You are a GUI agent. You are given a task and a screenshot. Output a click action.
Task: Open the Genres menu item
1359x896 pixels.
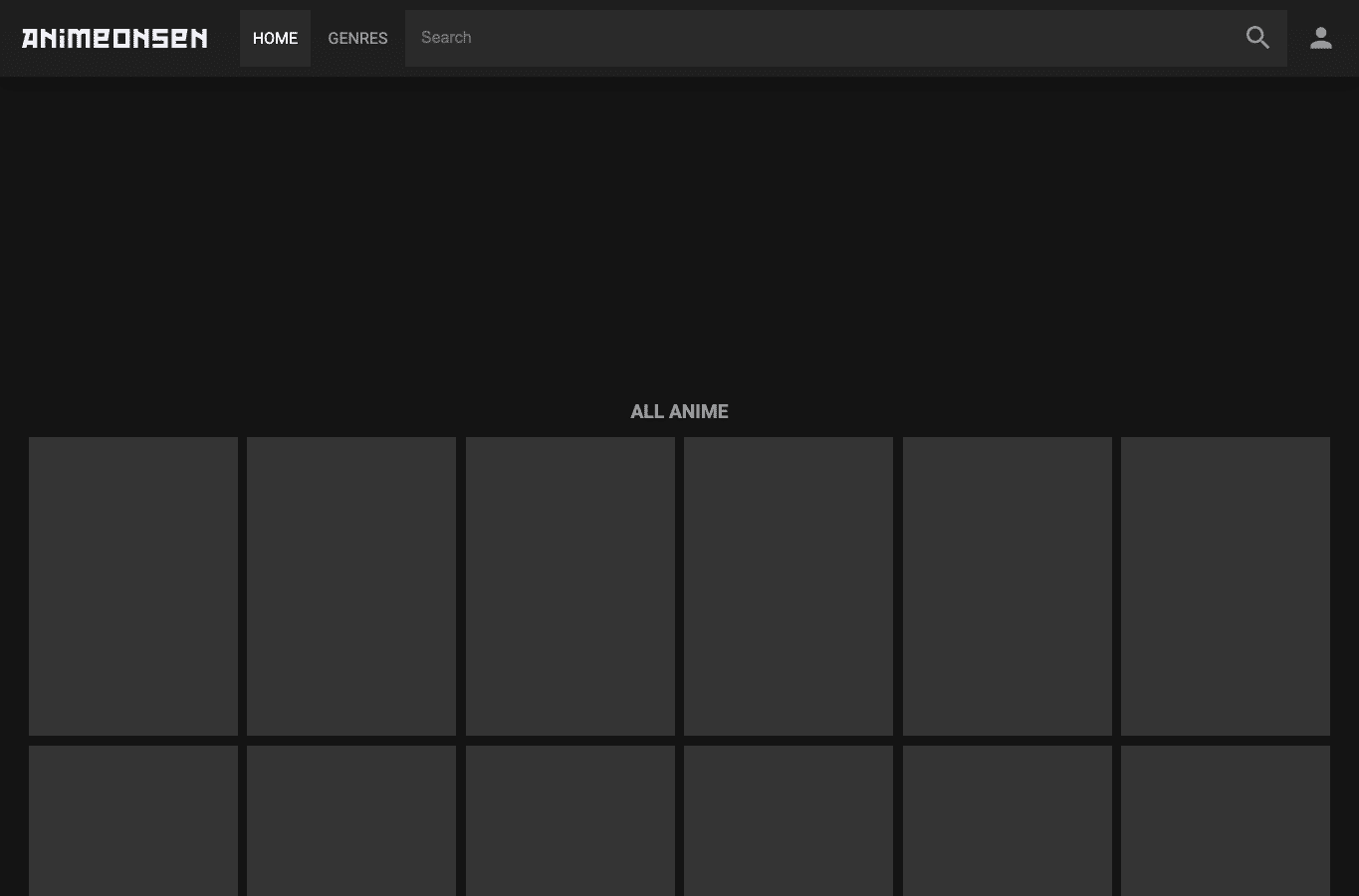point(357,38)
